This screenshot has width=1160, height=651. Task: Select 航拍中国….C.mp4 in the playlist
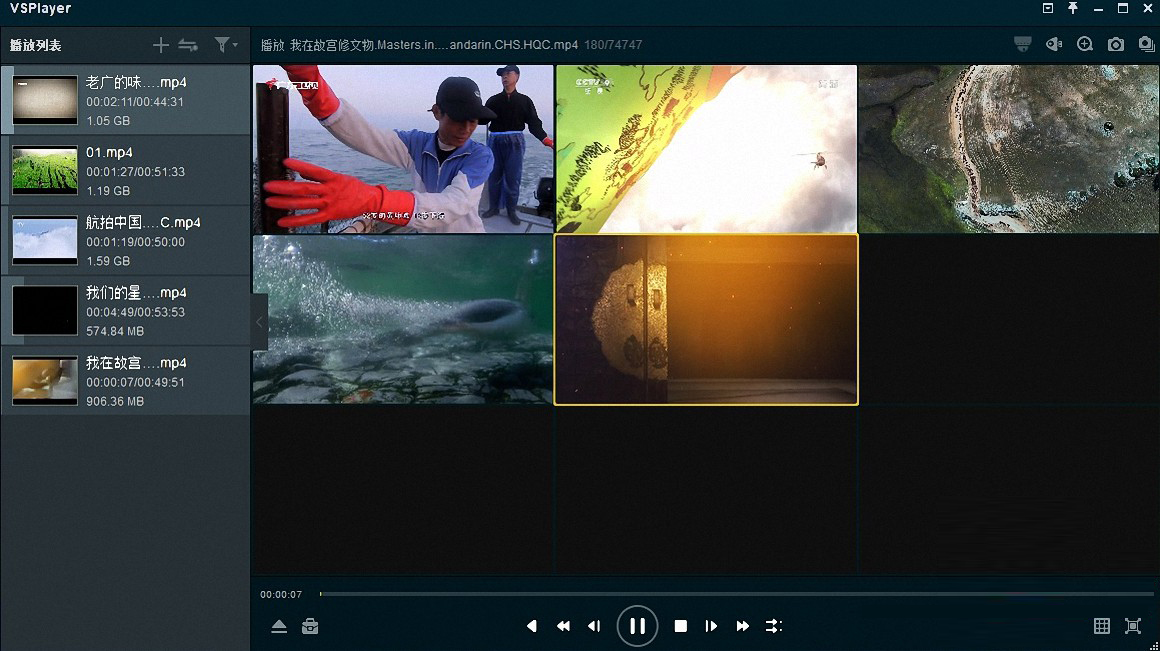pos(126,240)
